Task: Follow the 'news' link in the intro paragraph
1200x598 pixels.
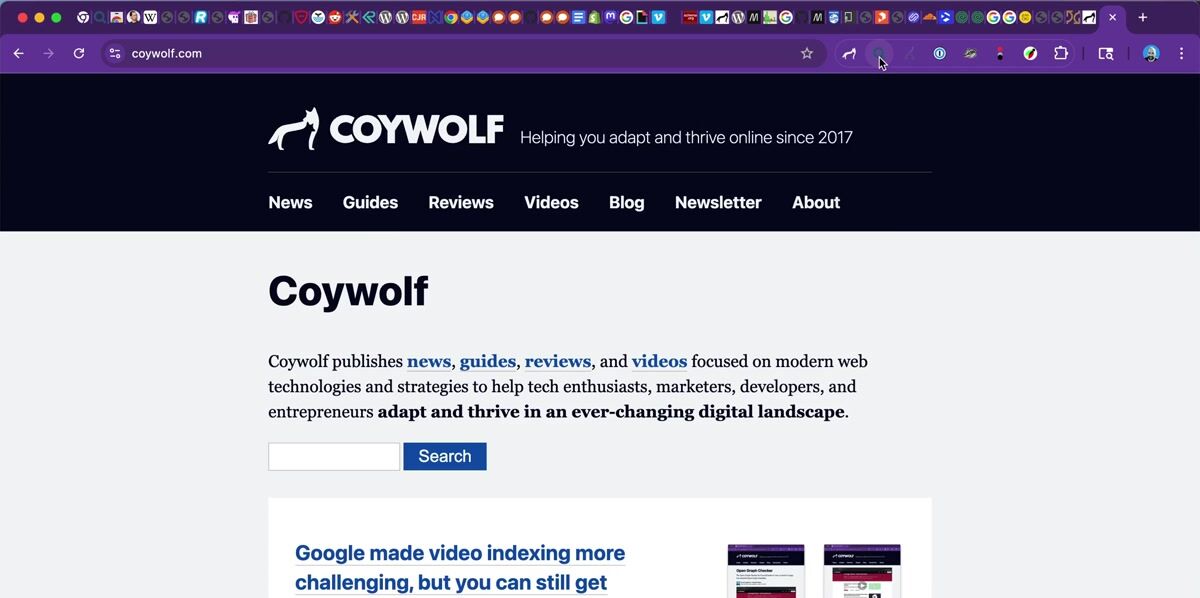Action: (429, 361)
